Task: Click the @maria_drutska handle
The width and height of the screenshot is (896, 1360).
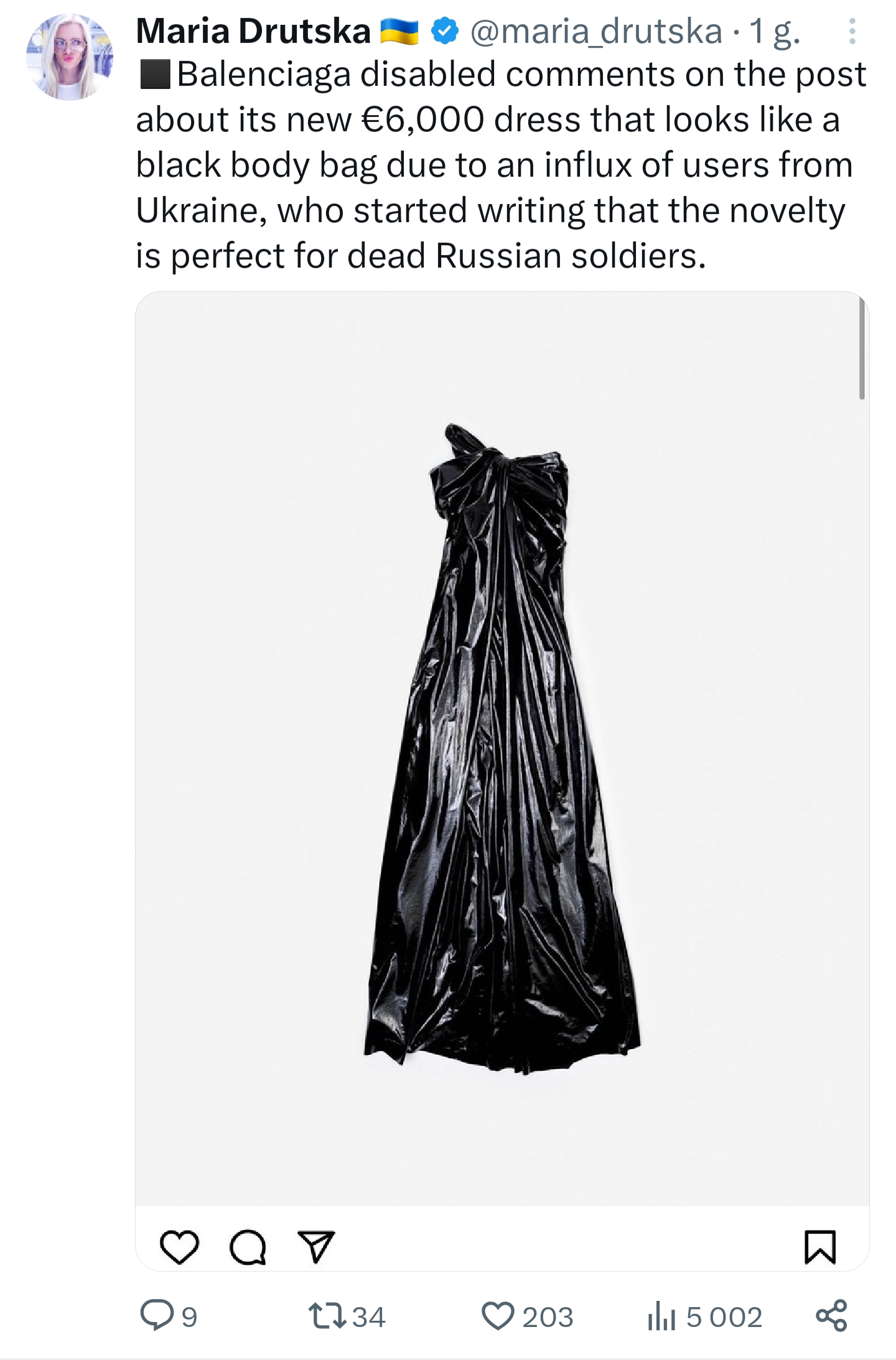Action: pos(595,31)
